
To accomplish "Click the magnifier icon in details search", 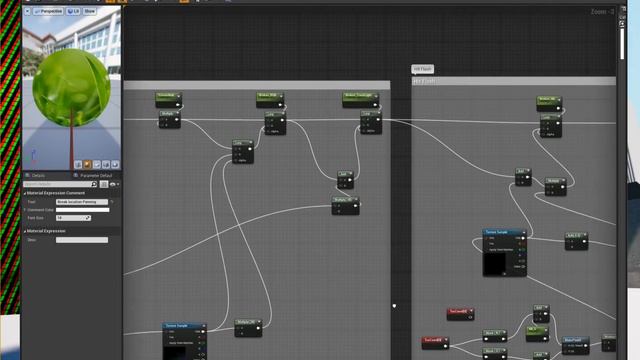I will (x=94, y=184).
